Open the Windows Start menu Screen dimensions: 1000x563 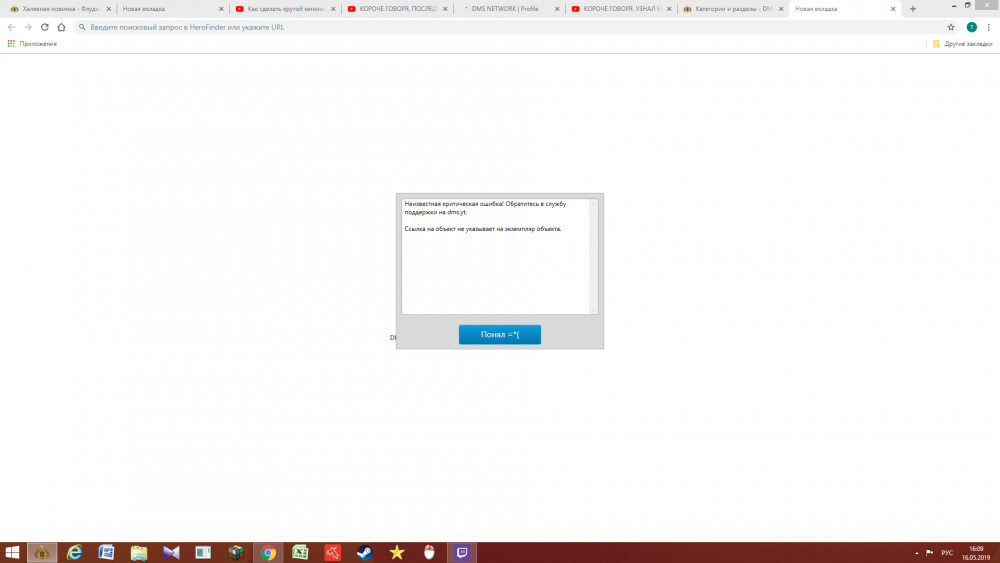click(x=13, y=552)
